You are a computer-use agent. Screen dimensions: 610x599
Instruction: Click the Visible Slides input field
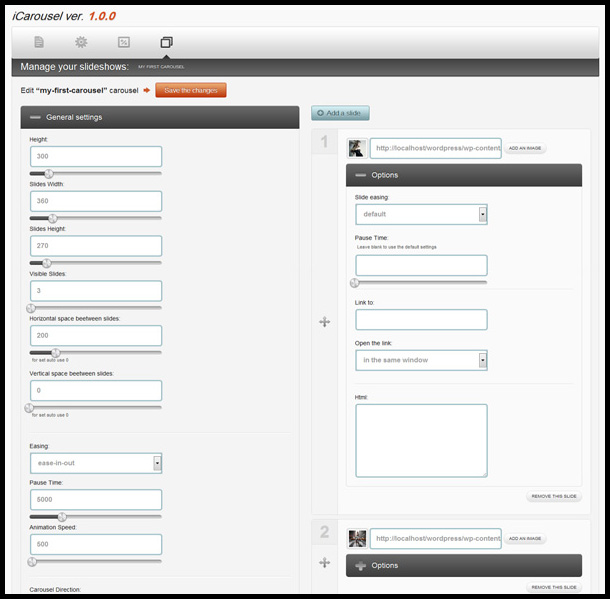(96, 291)
